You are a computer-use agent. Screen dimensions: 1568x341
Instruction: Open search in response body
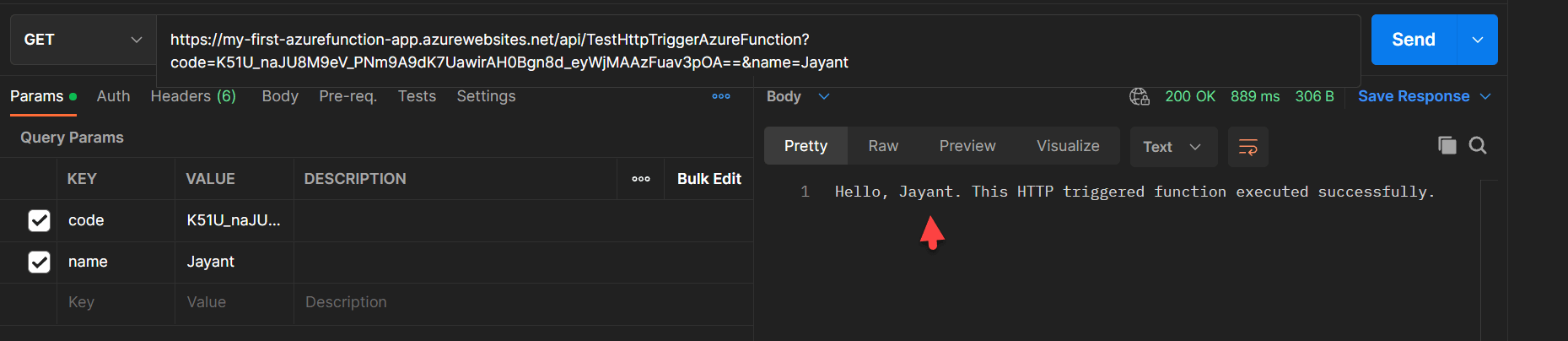(x=1478, y=145)
